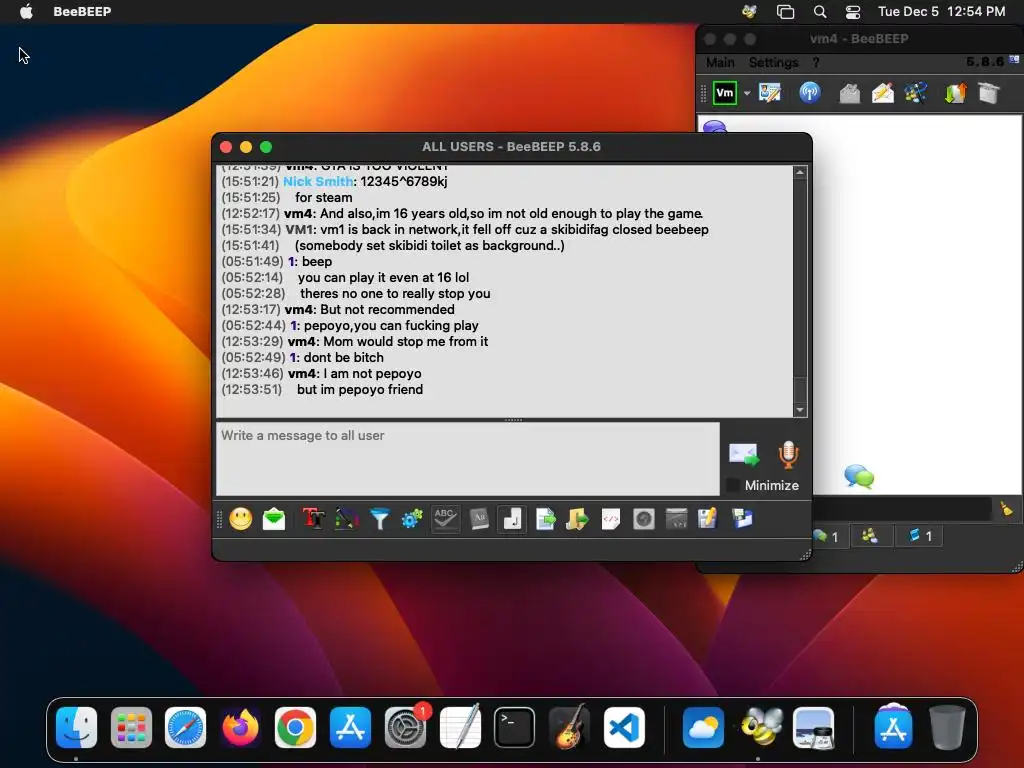This screenshot has width=1024, height=768.
Task: Open Terminal from the Dock
Action: tap(514, 727)
